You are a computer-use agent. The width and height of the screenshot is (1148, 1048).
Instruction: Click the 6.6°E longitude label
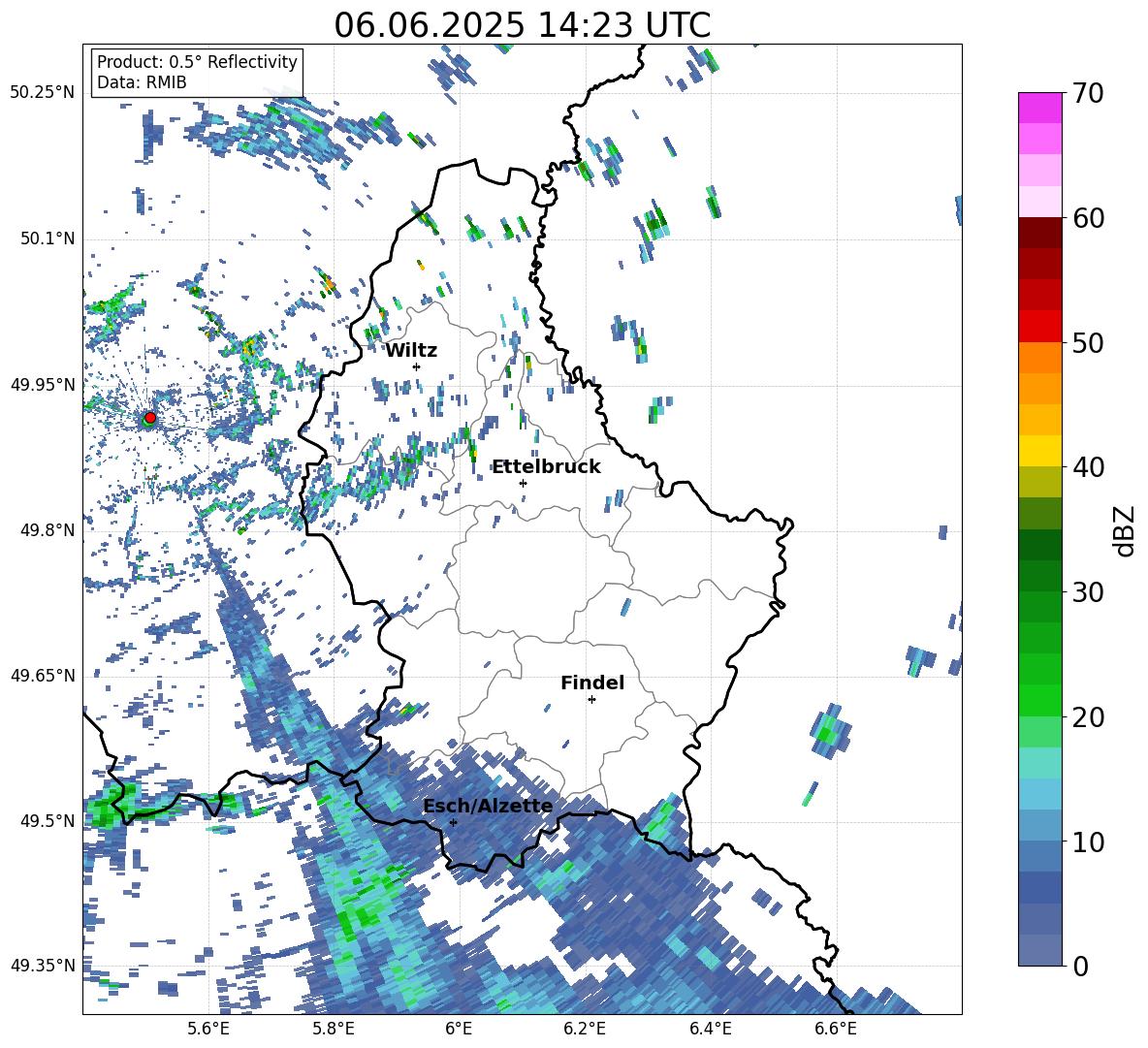[x=836, y=1029]
